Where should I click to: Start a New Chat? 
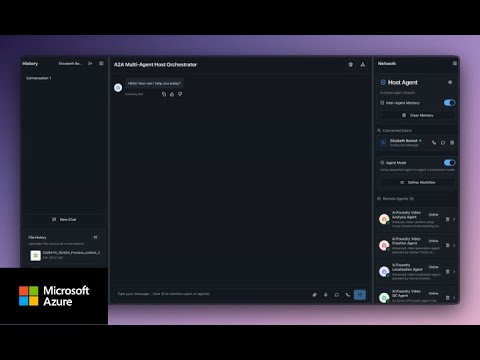pyautogui.click(x=64, y=219)
